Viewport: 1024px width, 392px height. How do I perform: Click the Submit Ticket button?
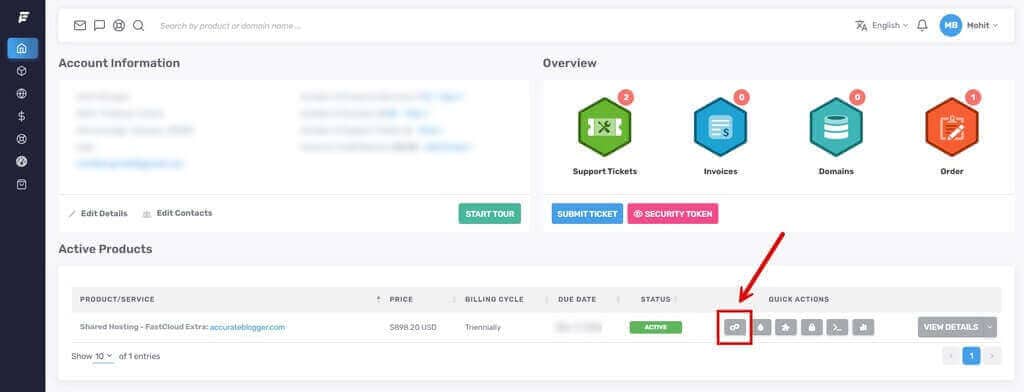(587, 214)
